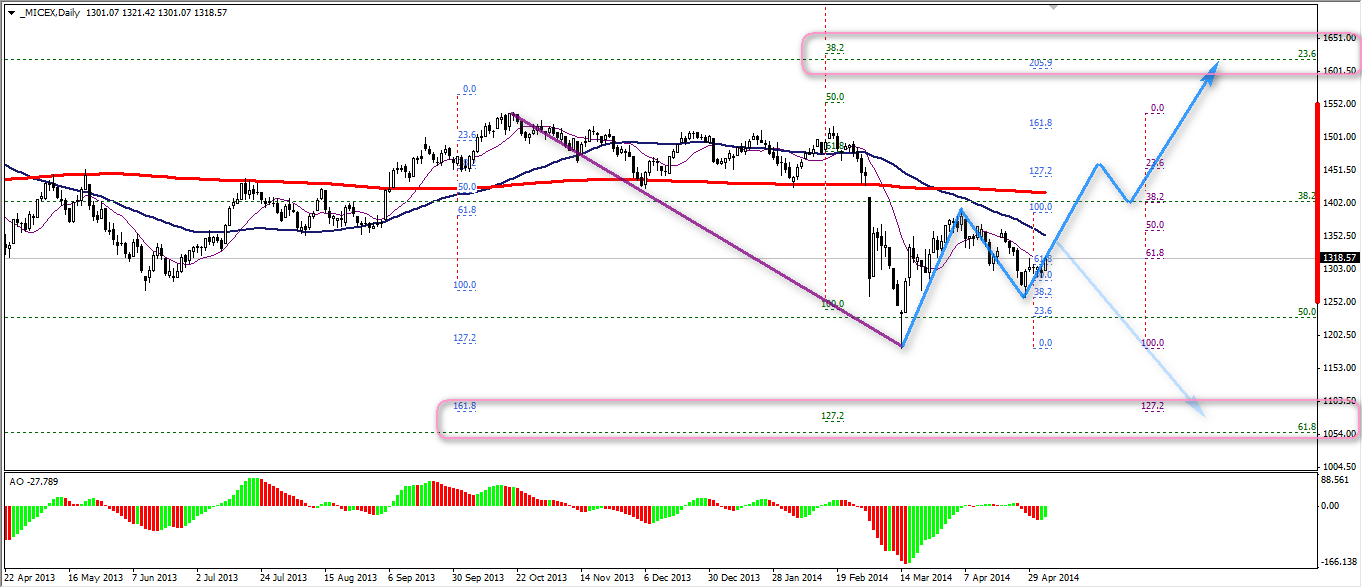Click the 1601.50 price axis label
The image size is (1362, 588).
tap(1339, 71)
